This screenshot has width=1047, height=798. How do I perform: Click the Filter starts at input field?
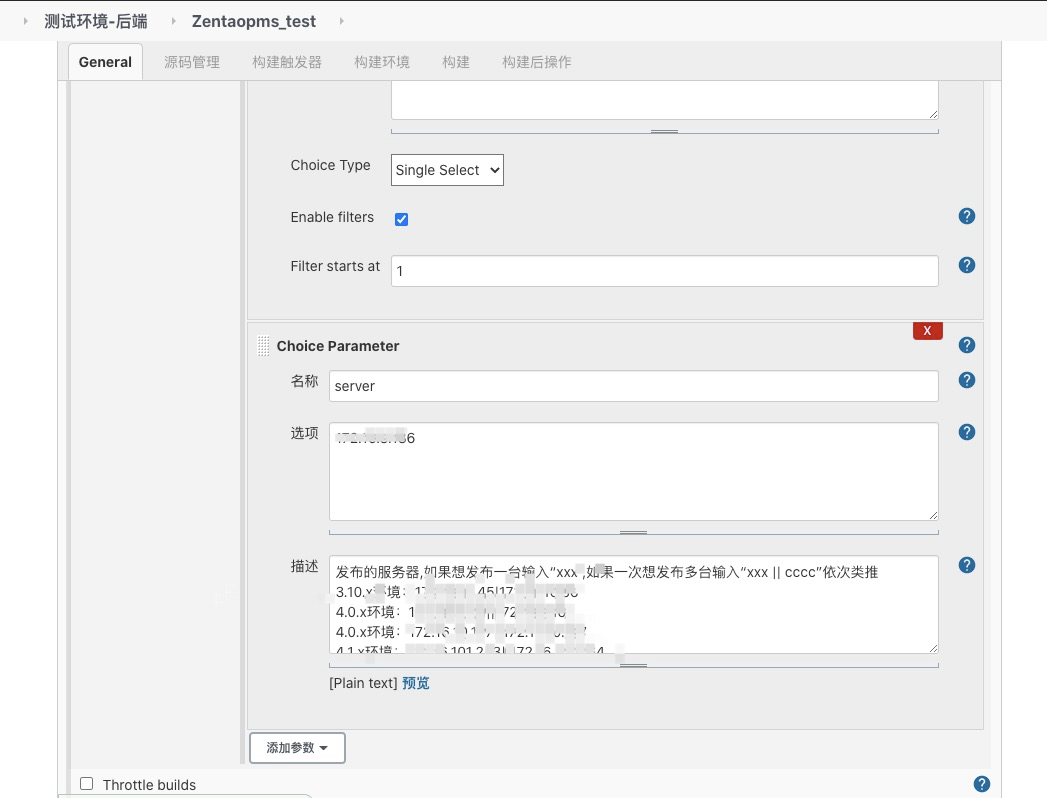(664, 271)
